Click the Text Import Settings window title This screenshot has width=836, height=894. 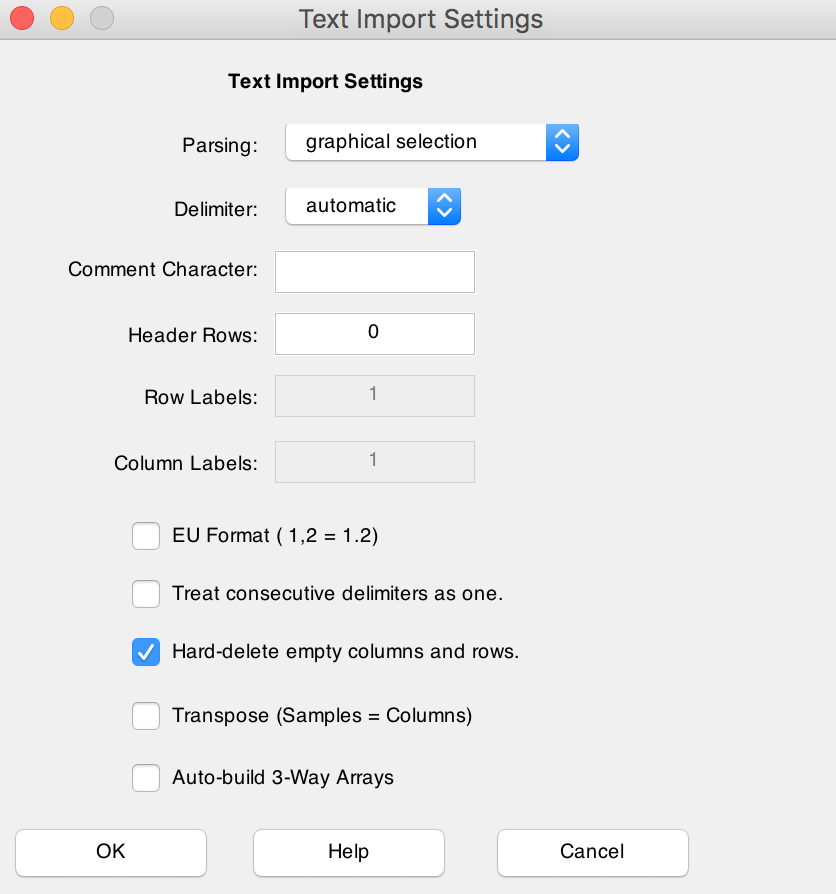coord(420,19)
